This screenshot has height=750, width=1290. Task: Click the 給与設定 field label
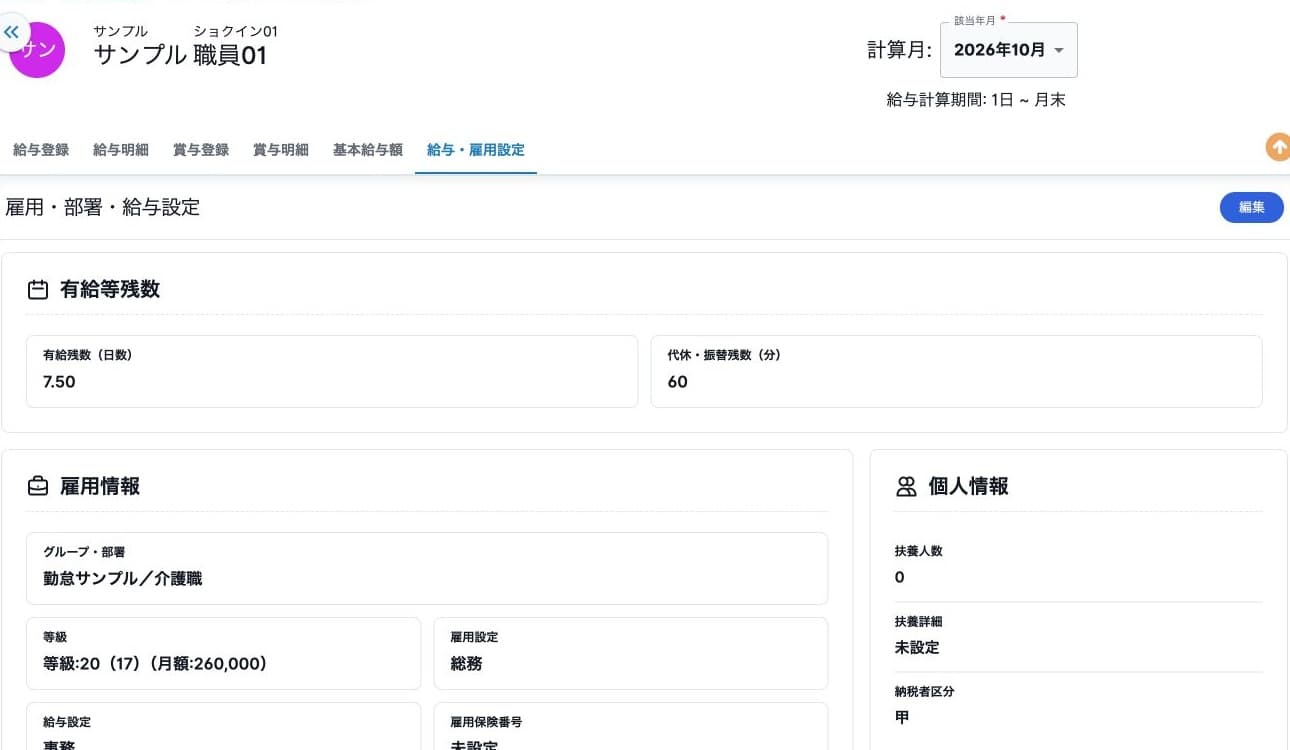67,722
